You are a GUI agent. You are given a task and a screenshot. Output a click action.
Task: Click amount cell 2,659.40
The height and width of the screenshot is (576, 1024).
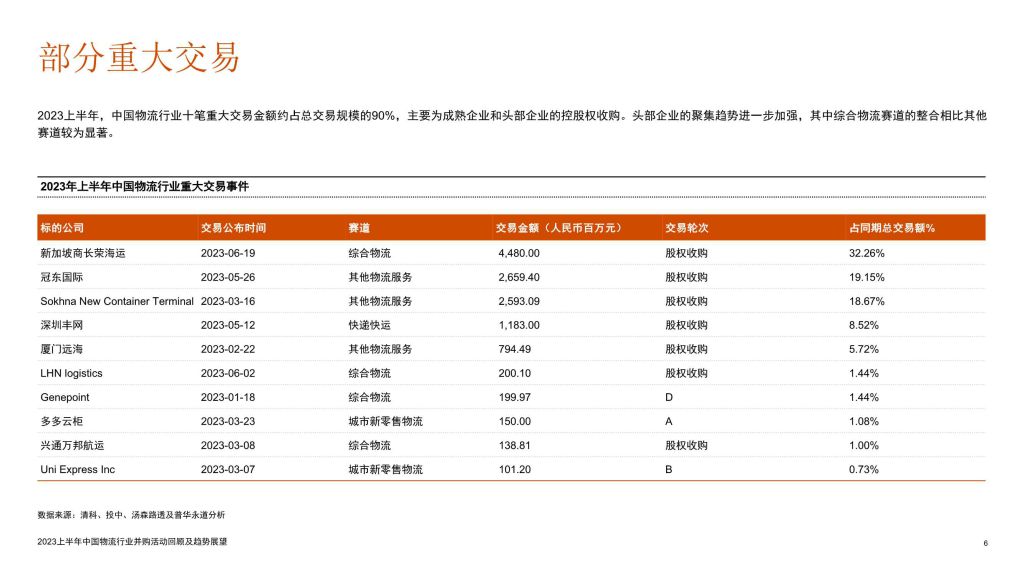519,277
